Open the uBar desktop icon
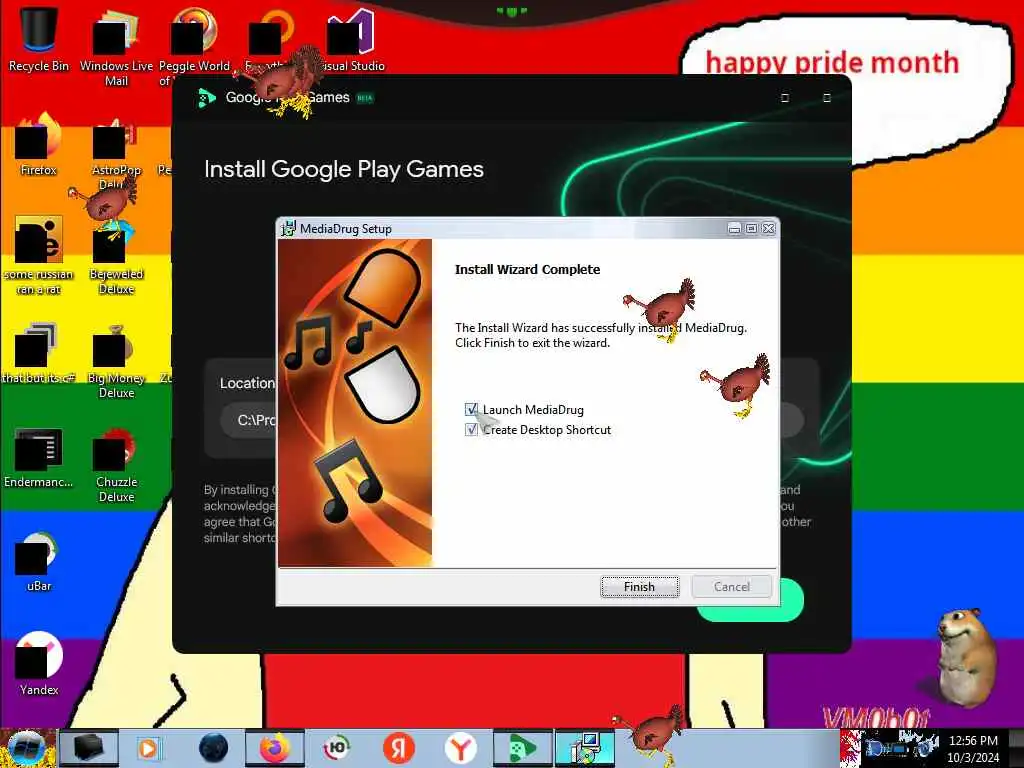Image resolution: width=1024 pixels, height=768 pixels. 39,562
